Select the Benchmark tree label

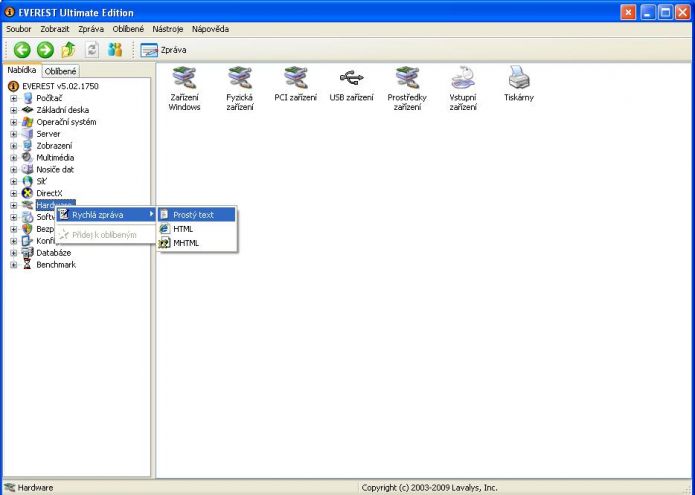click(x=56, y=265)
